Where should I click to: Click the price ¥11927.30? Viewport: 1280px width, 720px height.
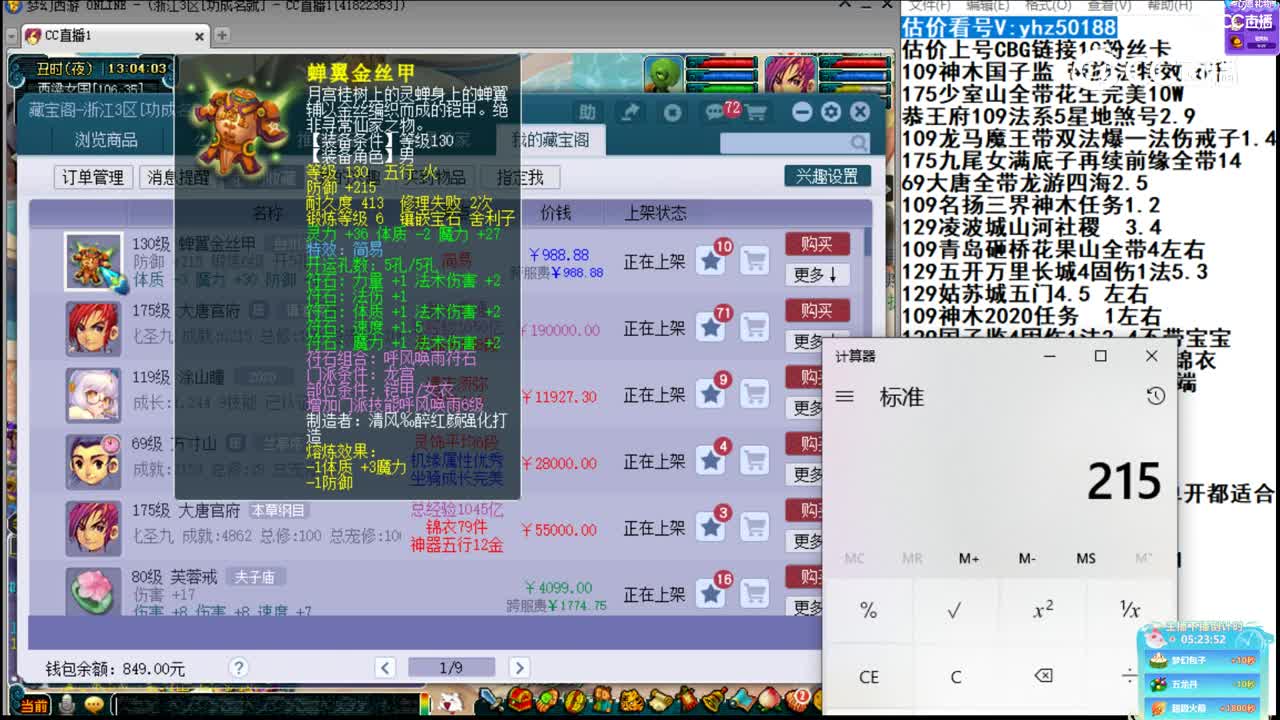(x=560, y=397)
